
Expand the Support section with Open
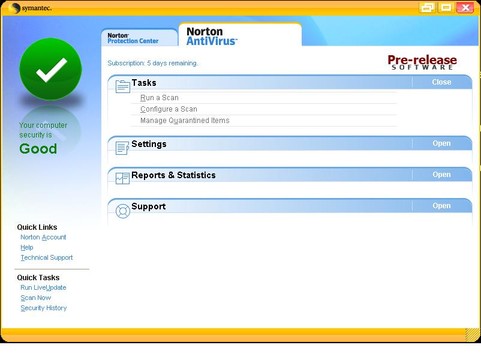441,206
